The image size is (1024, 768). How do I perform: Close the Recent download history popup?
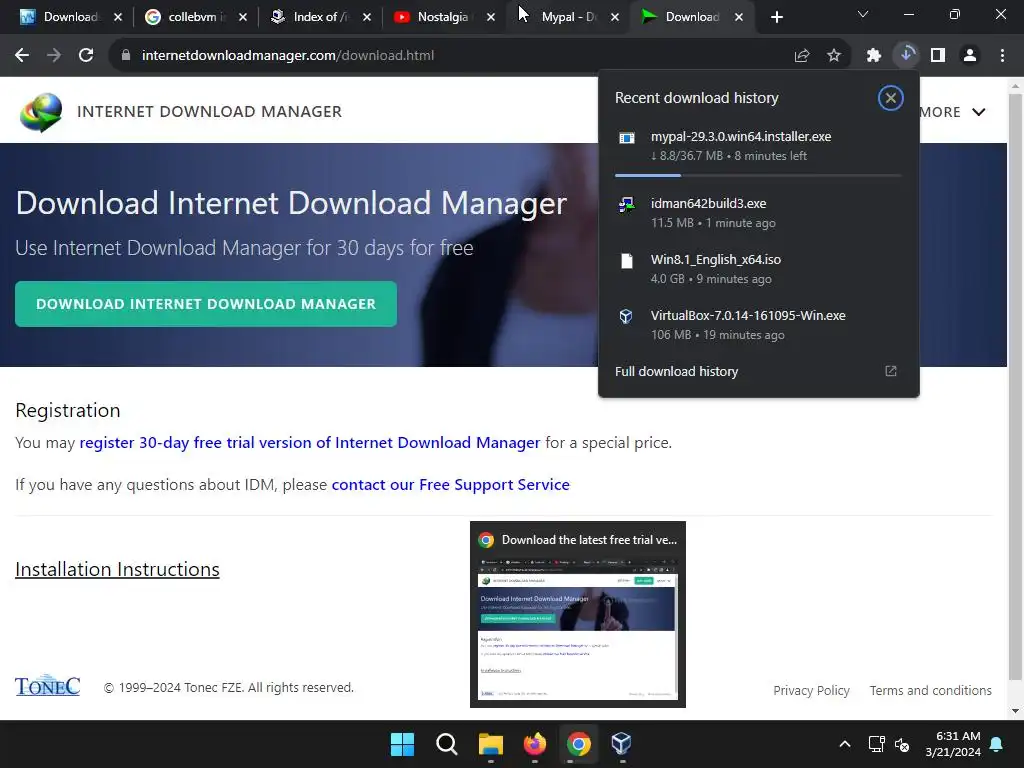890,98
